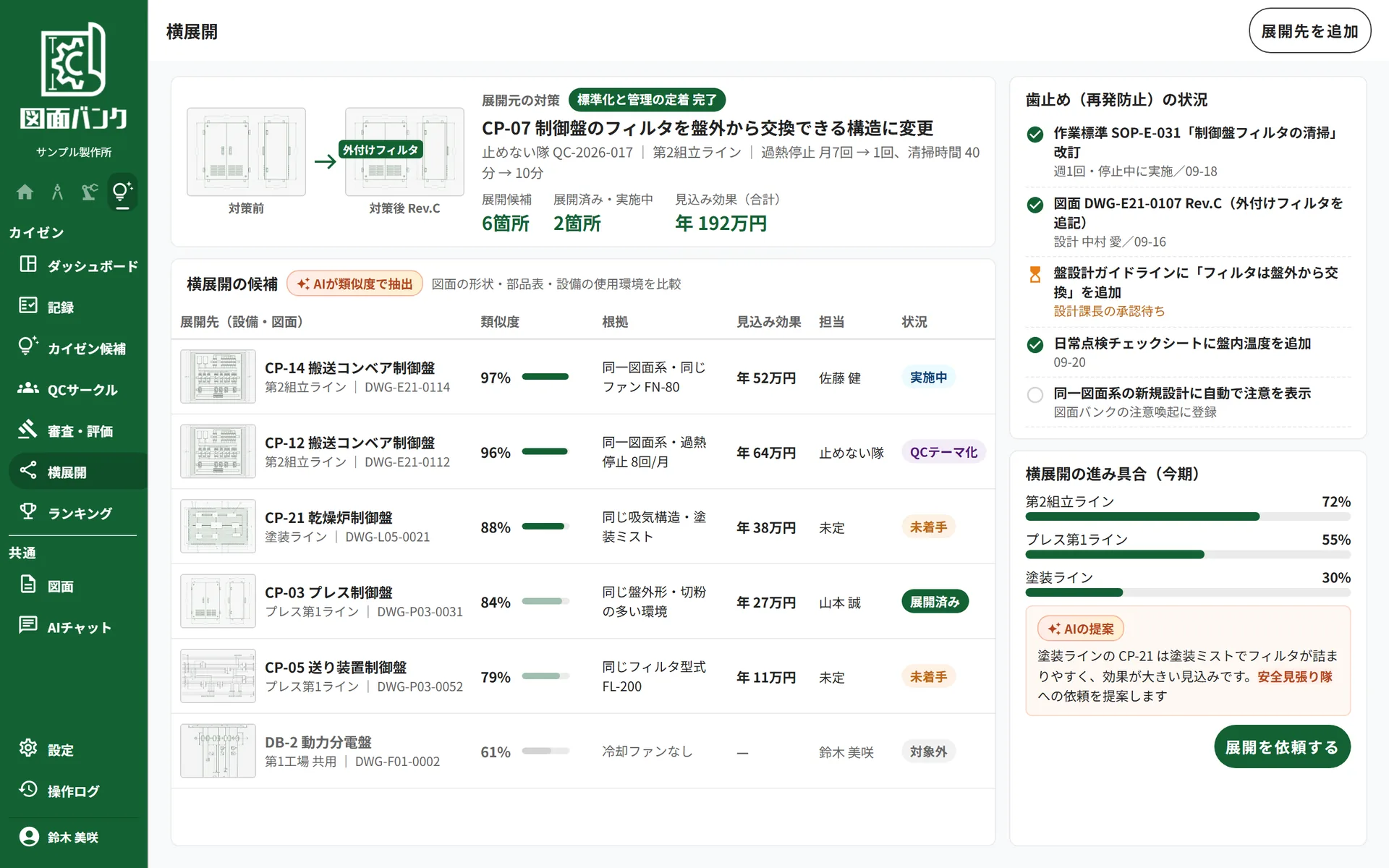Open 図面 document icon in sidebar
Viewport: 1389px width, 868px height.
[x=28, y=585]
